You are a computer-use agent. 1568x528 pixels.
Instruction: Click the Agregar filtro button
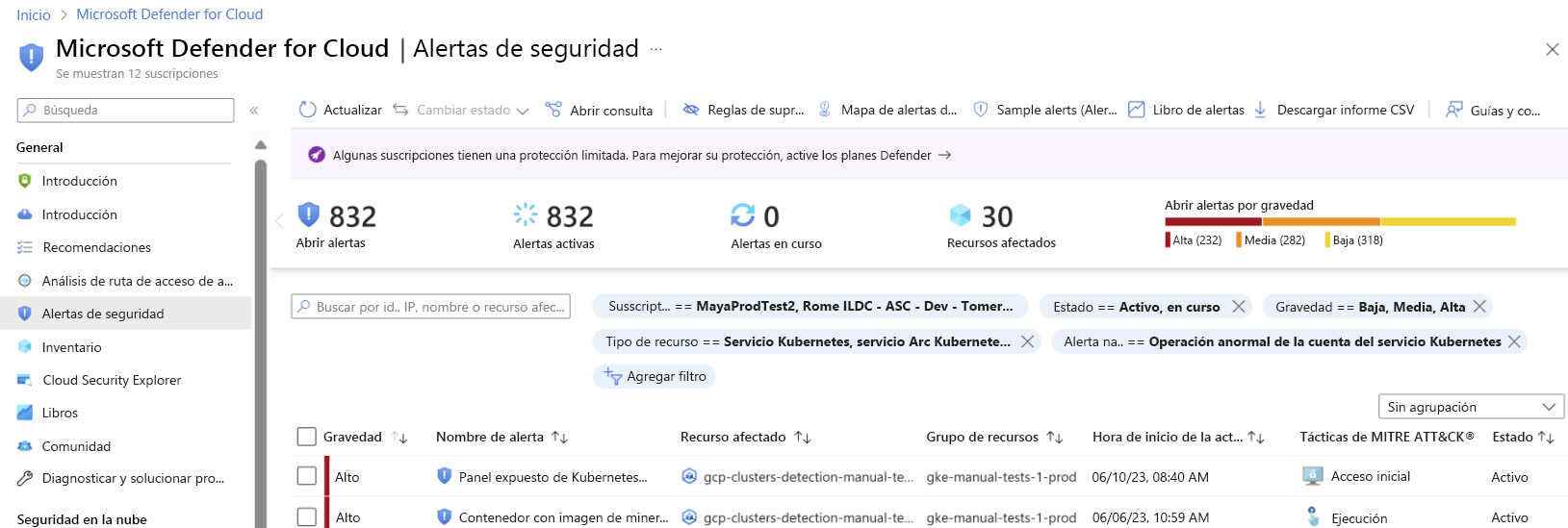(x=655, y=376)
